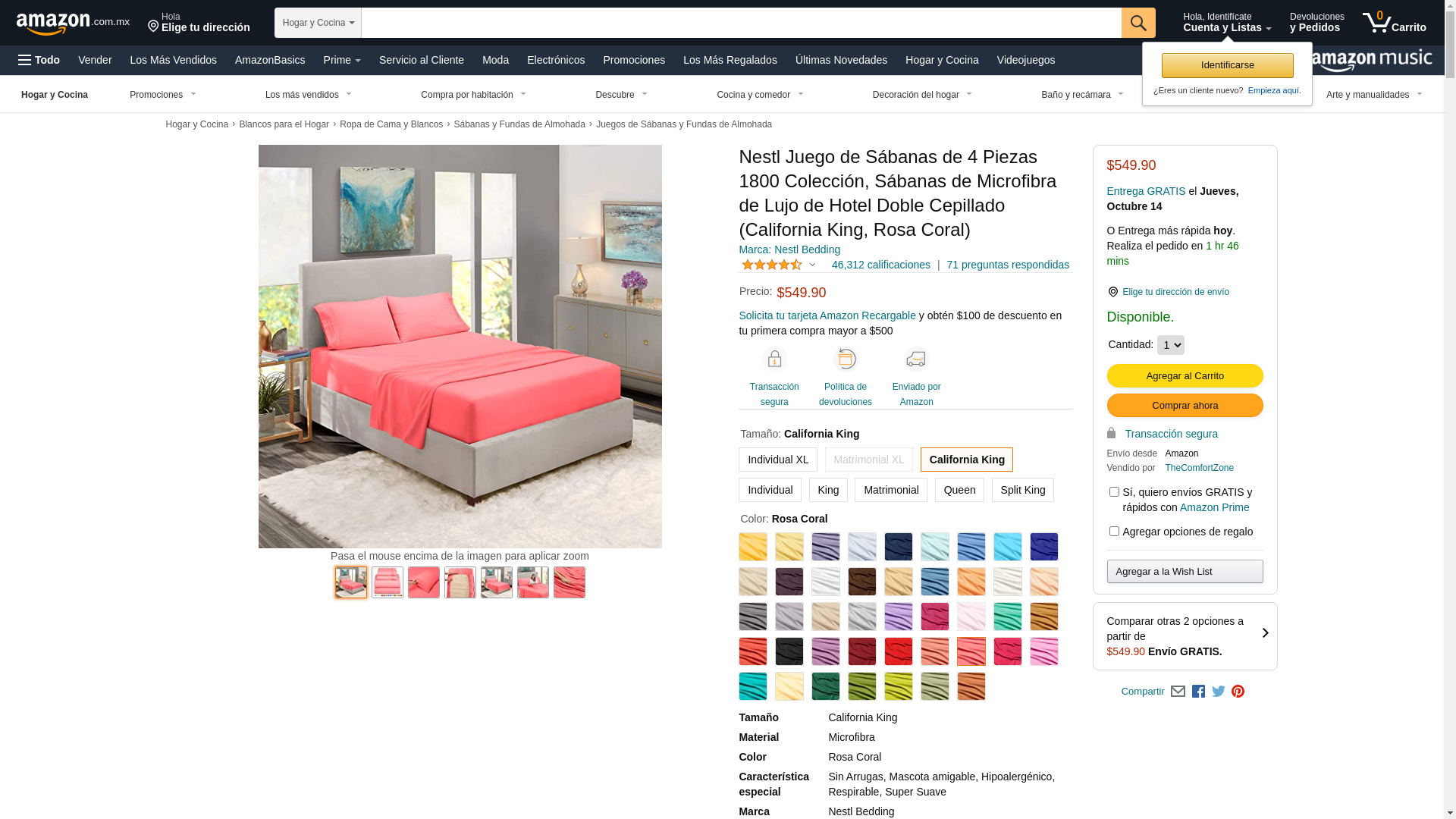Screen dimensions: 1456x819
Task: Enable free shipping with Amazon Prime checkbox
Action: coord(1114,492)
